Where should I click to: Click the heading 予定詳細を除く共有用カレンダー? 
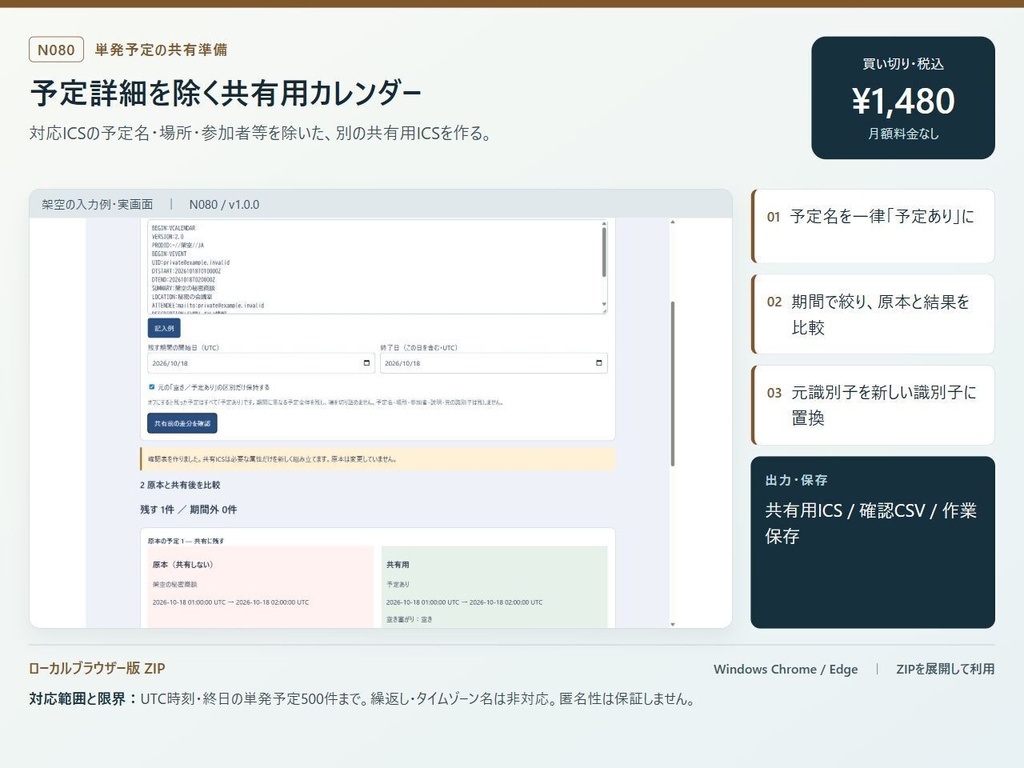pos(226,93)
